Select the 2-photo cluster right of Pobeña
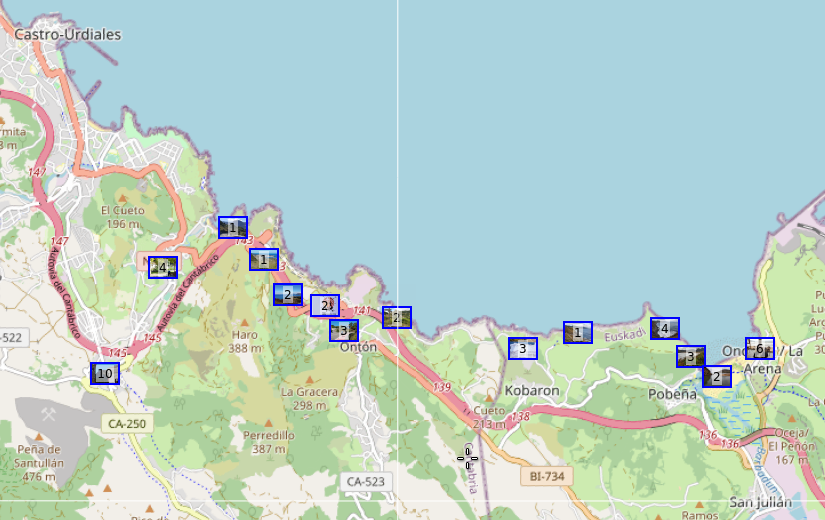The image size is (825, 520). [x=716, y=377]
